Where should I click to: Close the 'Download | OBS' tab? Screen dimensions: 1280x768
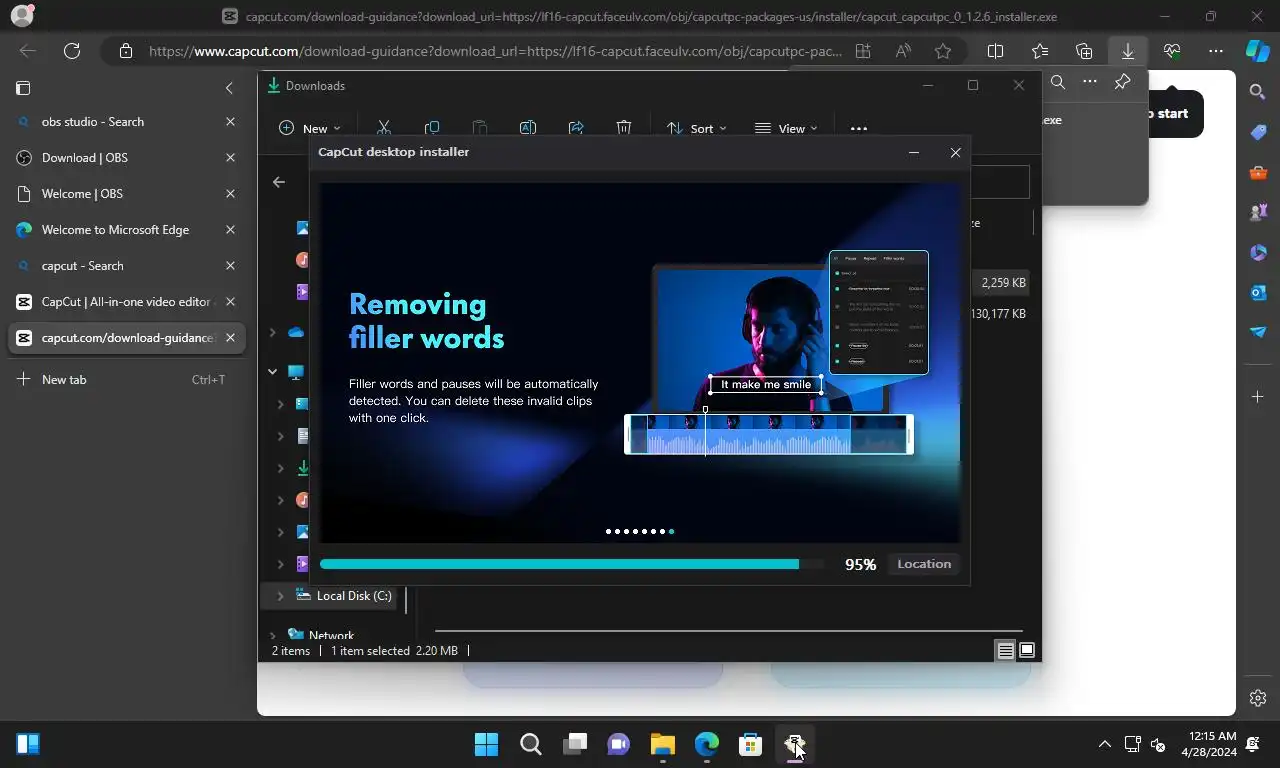coord(230,158)
